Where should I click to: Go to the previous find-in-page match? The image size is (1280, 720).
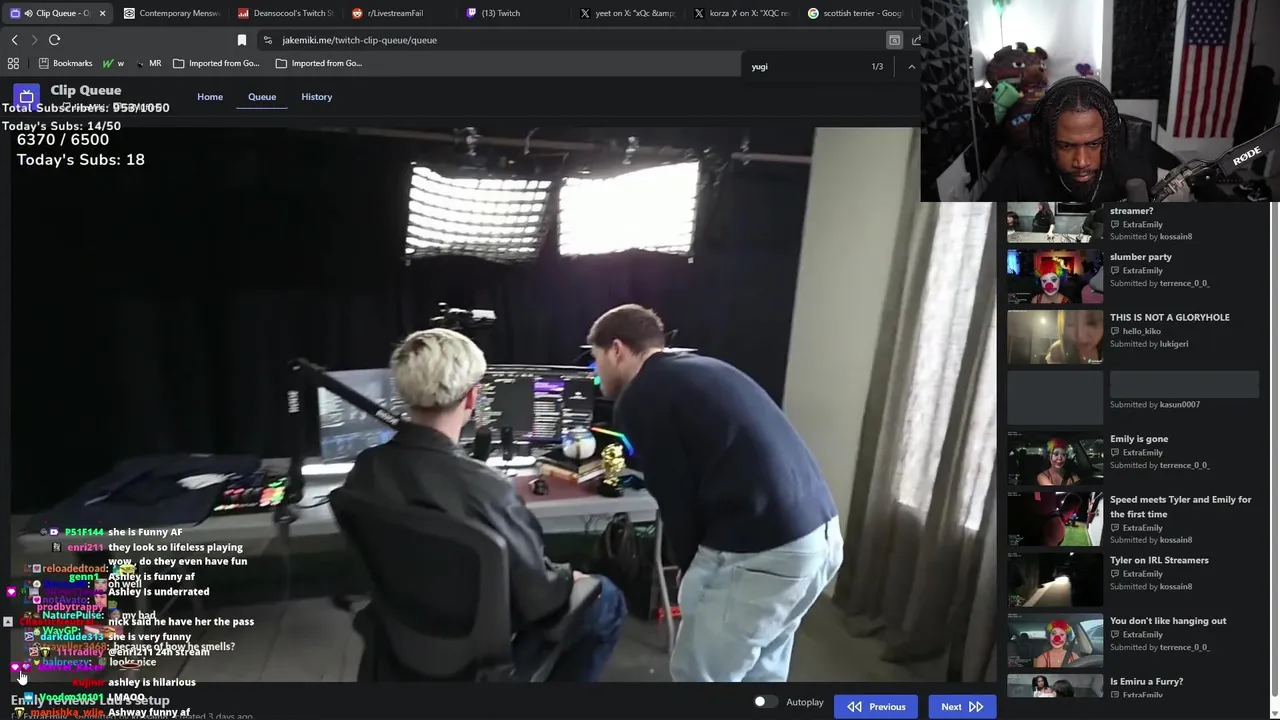pyautogui.click(x=911, y=66)
